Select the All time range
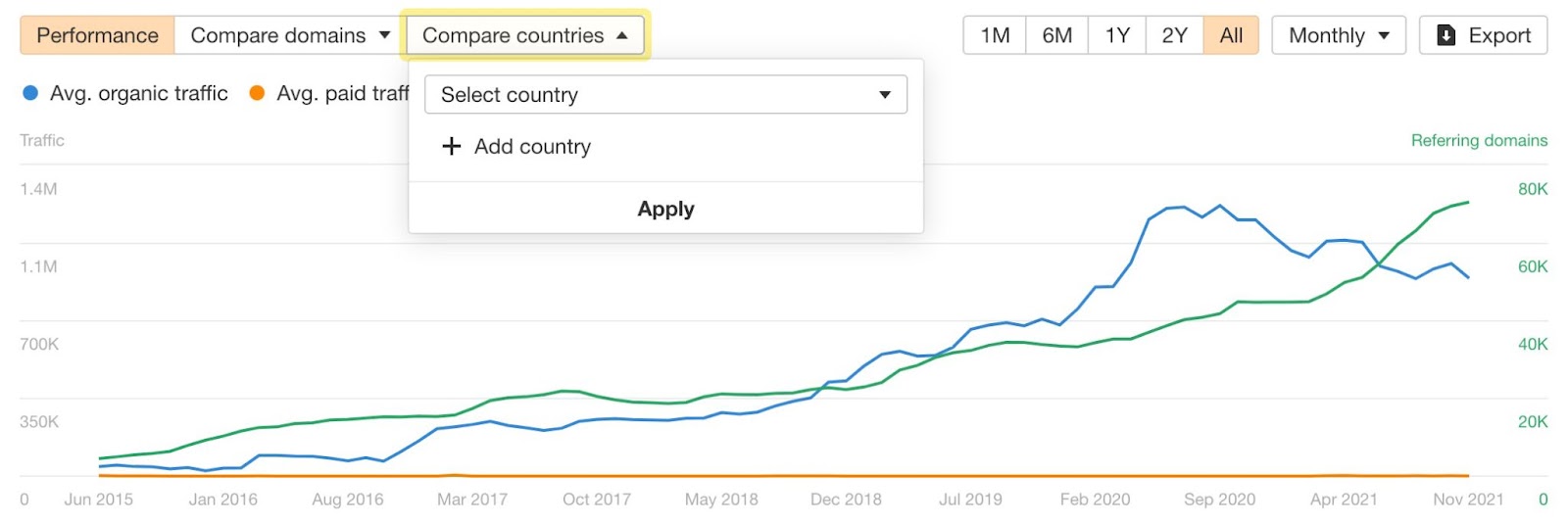 (1231, 35)
